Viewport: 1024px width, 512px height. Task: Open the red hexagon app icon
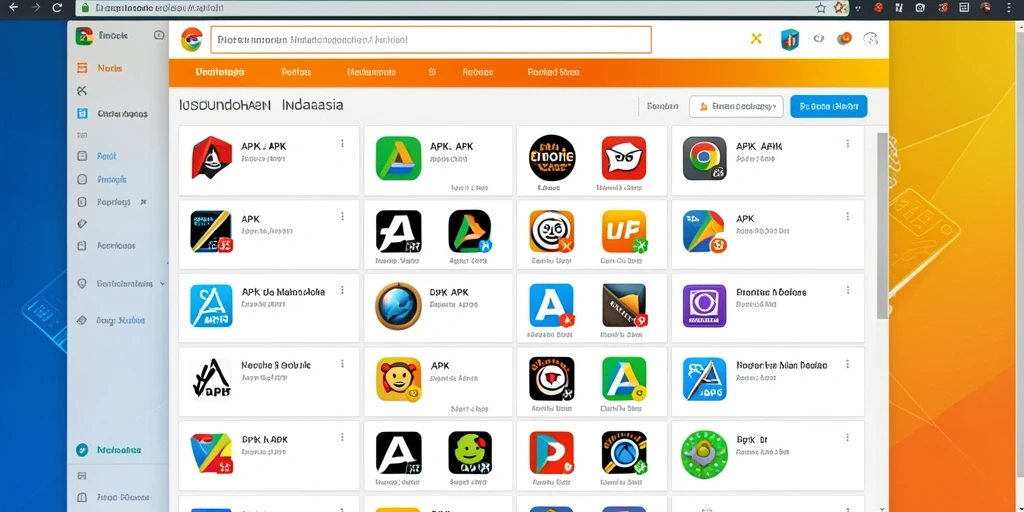tap(211, 157)
